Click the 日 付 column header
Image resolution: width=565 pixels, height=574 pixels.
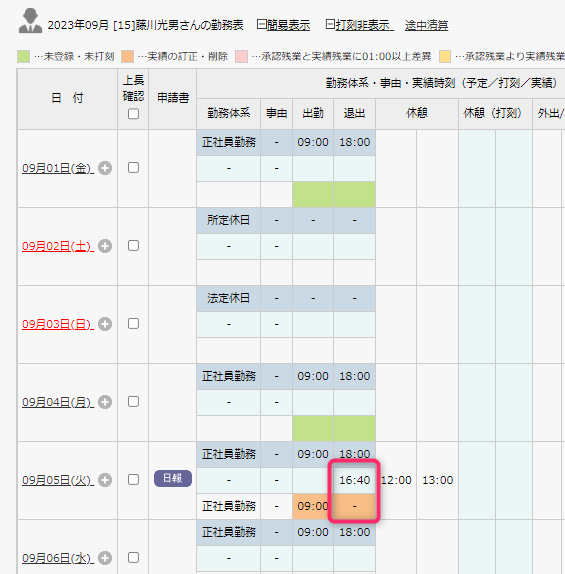[x=67, y=98]
